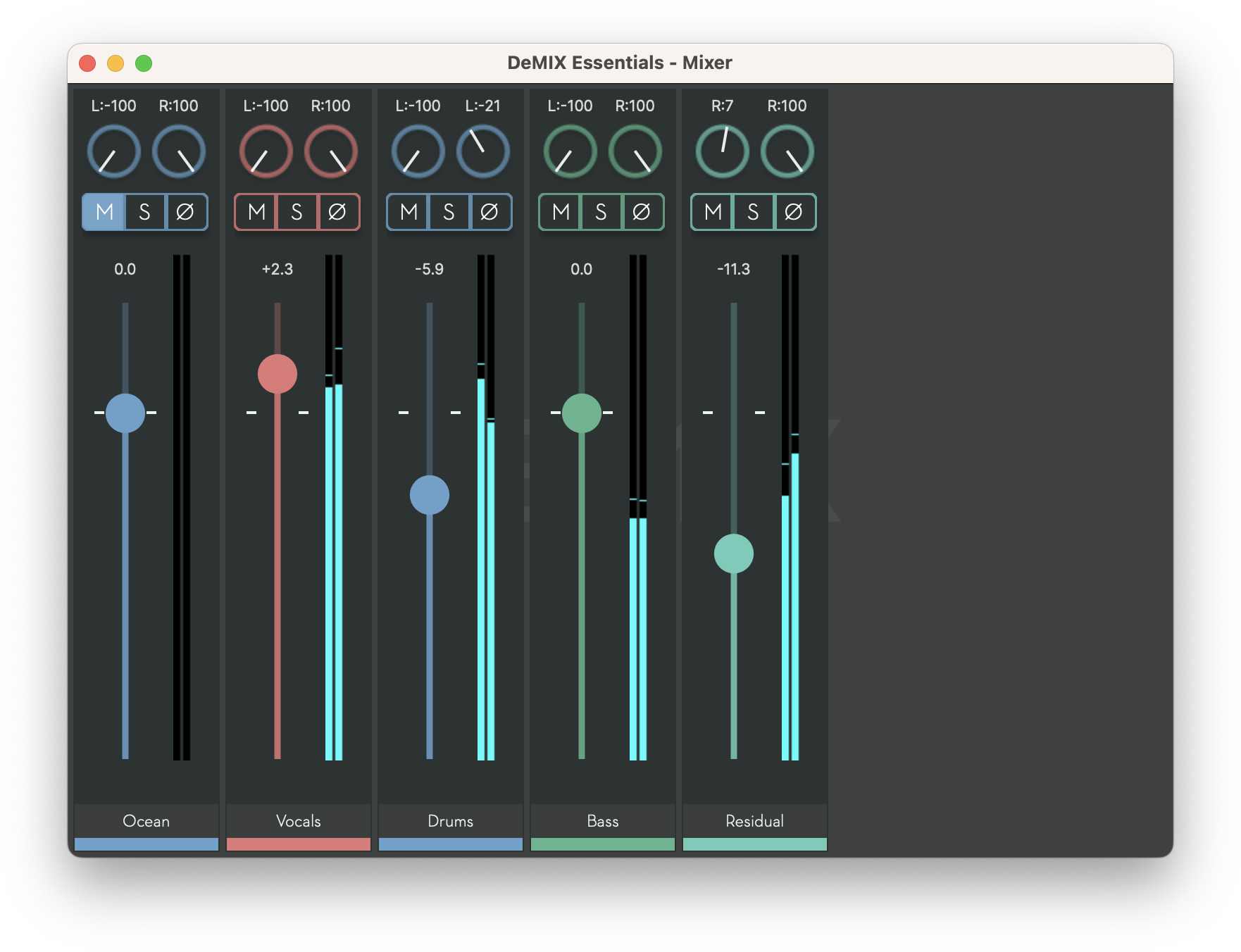This screenshot has height=952, width=1241.
Task: Click the green color bar under Bass
Action: point(603,844)
